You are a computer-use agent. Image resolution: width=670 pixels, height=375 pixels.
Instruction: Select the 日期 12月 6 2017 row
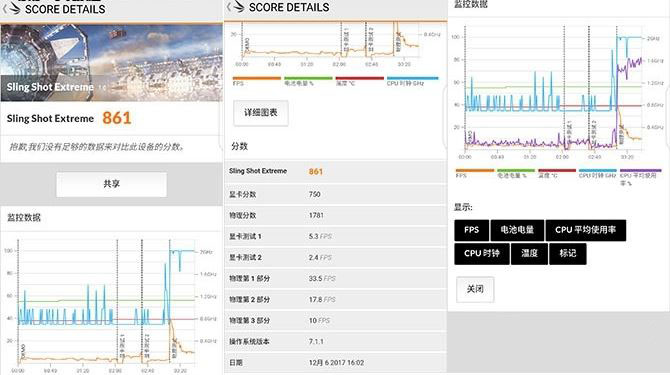(x=335, y=363)
